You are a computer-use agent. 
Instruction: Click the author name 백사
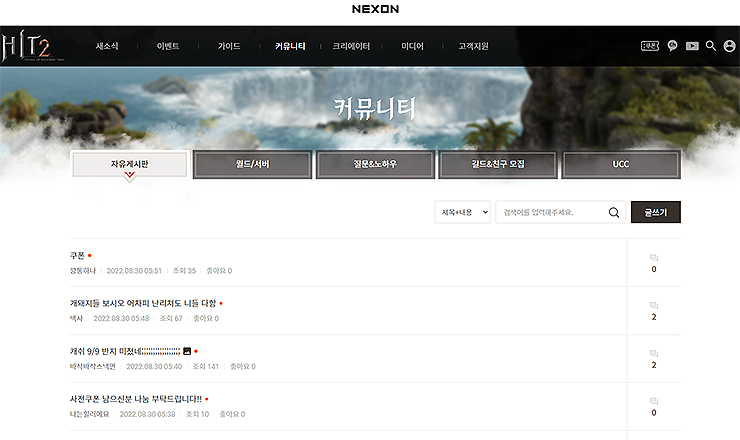tap(76, 319)
